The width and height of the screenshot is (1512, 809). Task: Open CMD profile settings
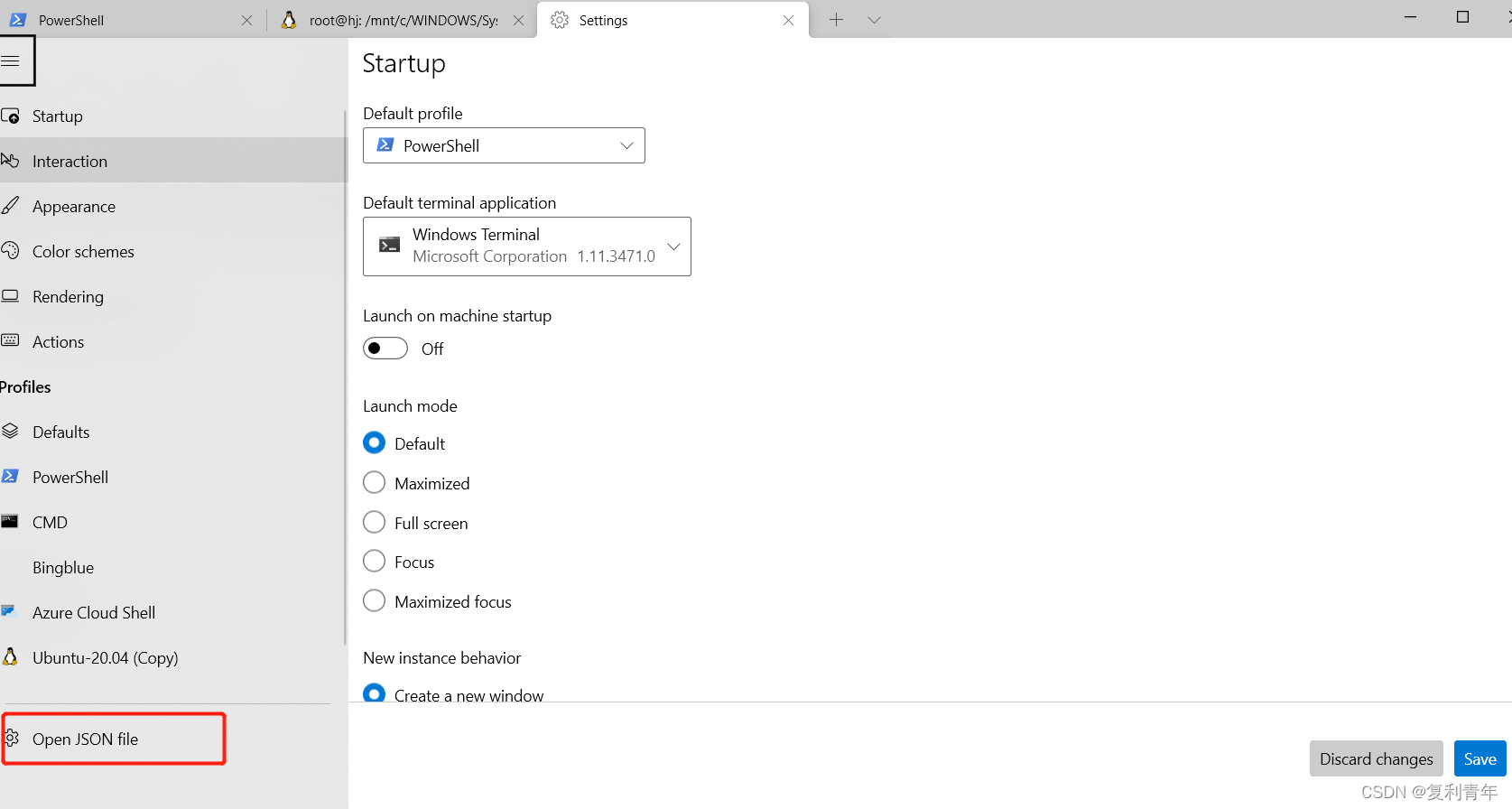point(172,522)
